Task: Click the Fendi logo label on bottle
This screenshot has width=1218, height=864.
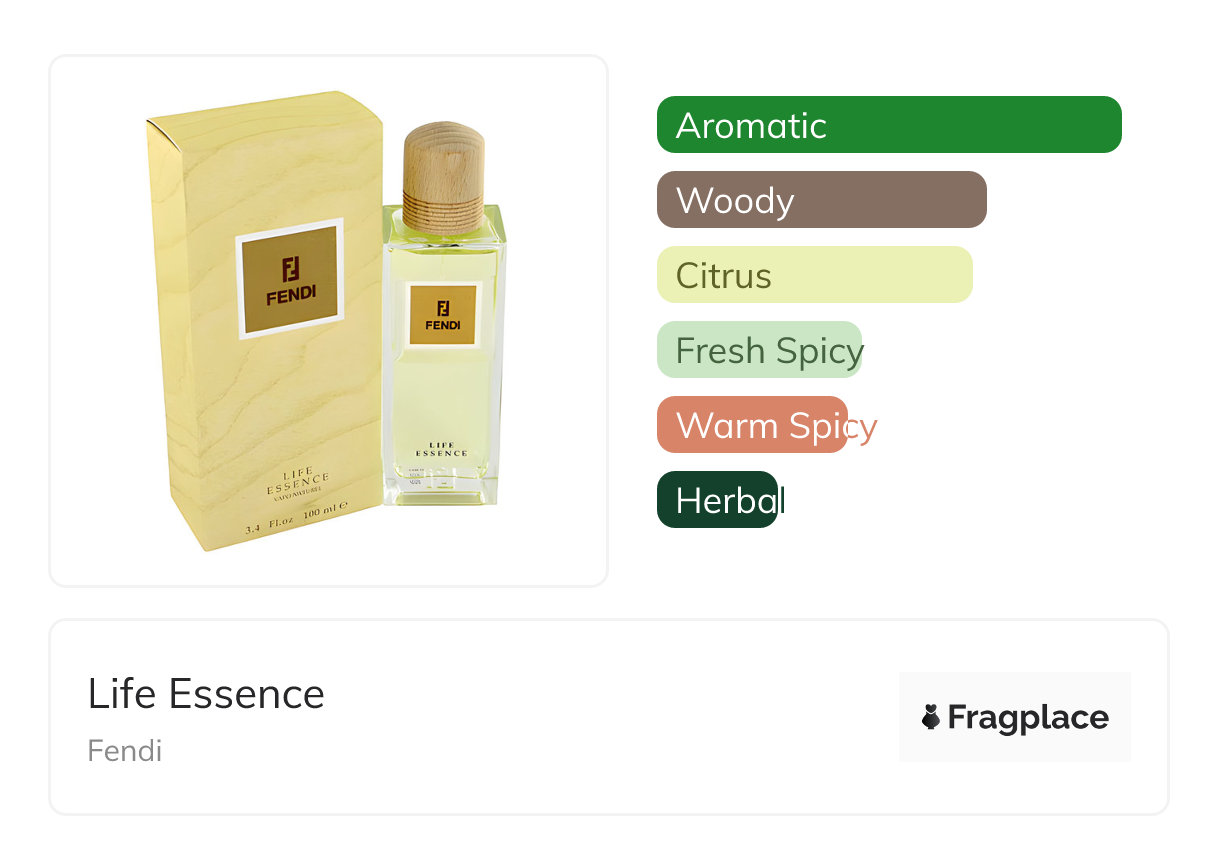Action: [x=443, y=314]
